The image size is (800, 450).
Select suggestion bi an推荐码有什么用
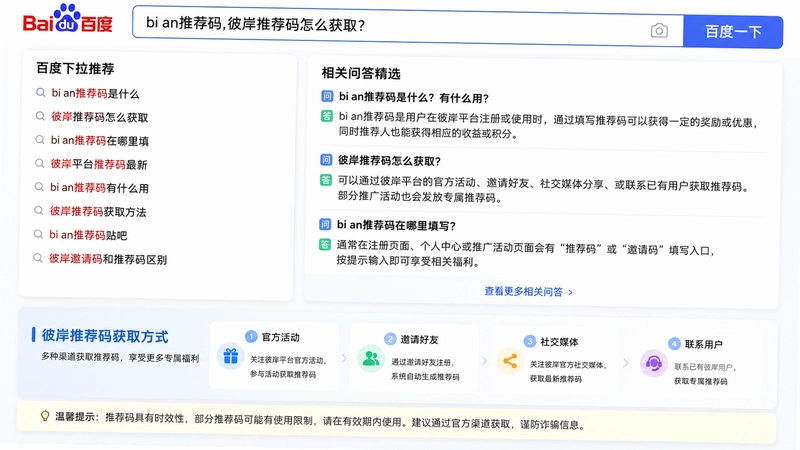pyautogui.click(x=99, y=188)
